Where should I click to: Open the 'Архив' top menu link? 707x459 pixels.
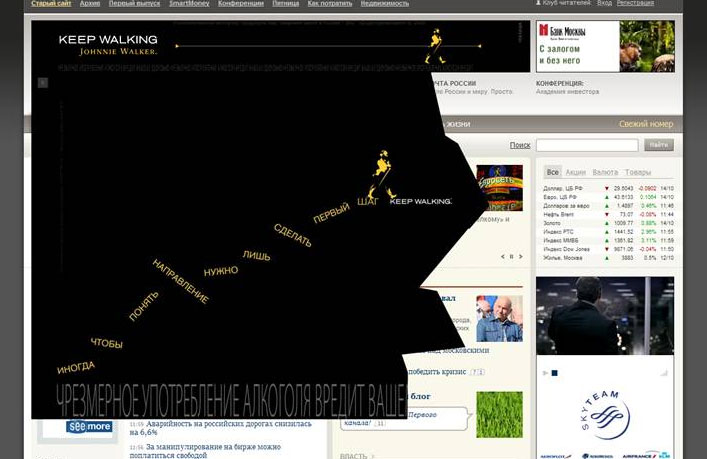[x=90, y=3]
